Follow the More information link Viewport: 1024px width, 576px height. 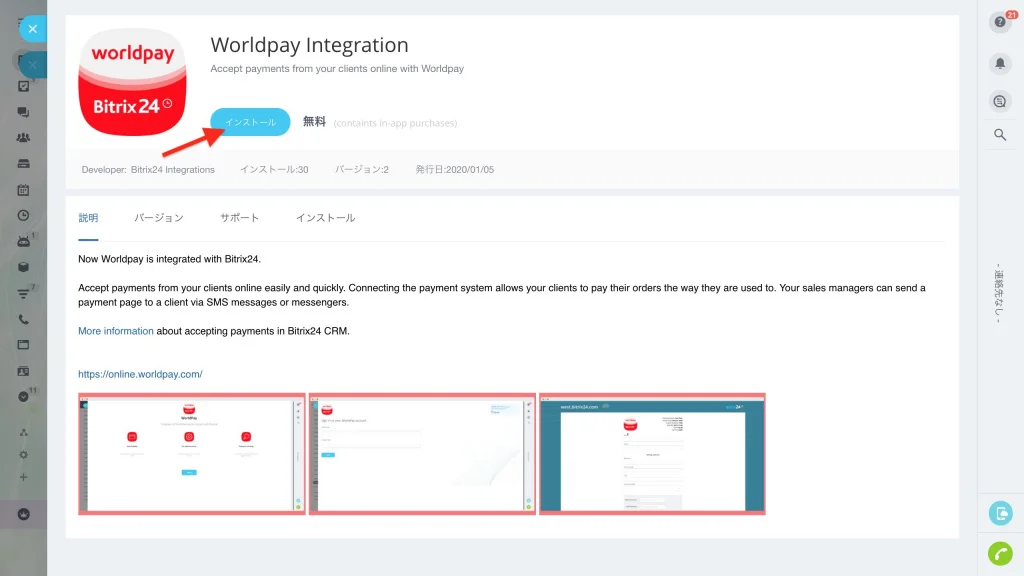pos(116,331)
